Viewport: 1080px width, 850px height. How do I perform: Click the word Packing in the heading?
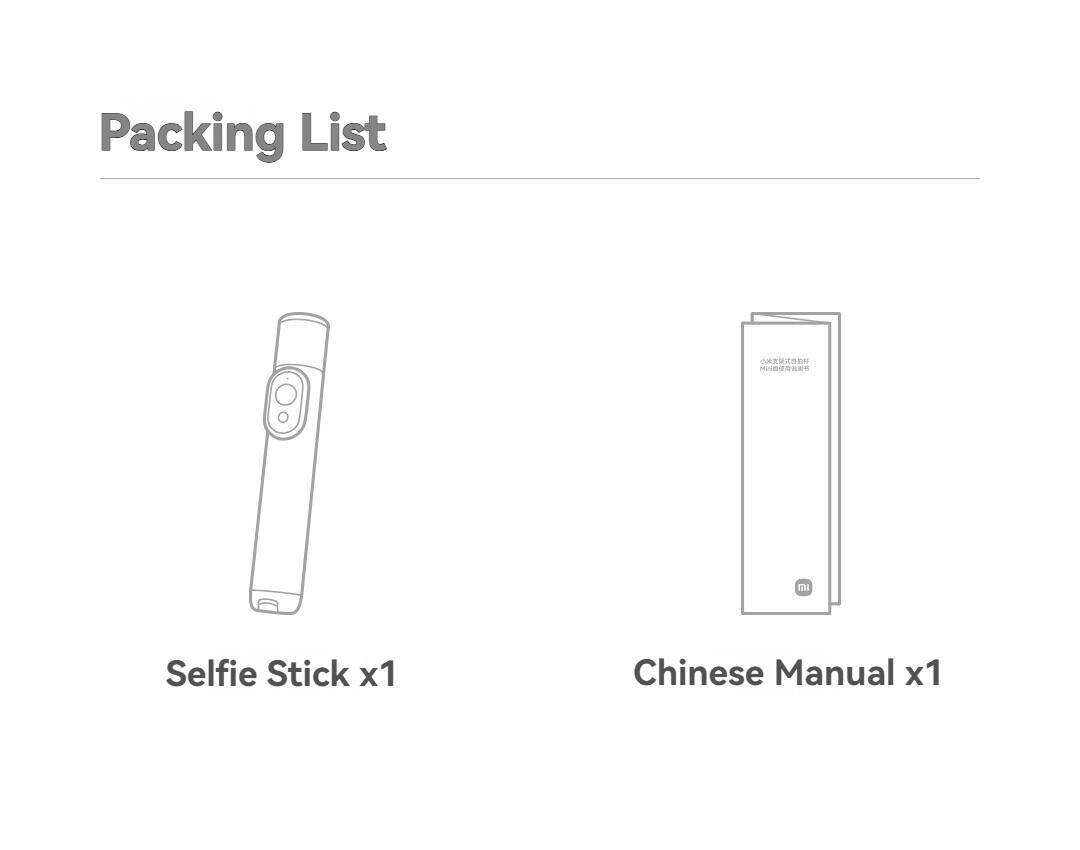tap(192, 134)
